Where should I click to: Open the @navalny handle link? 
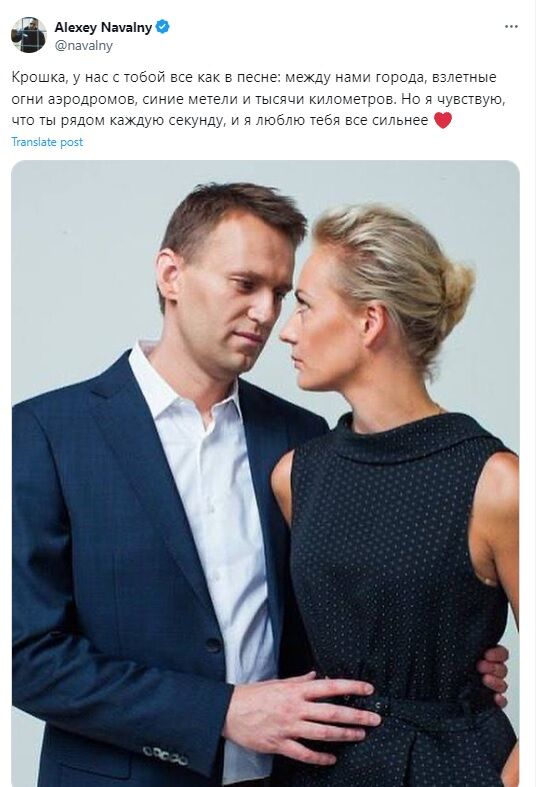[83, 46]
